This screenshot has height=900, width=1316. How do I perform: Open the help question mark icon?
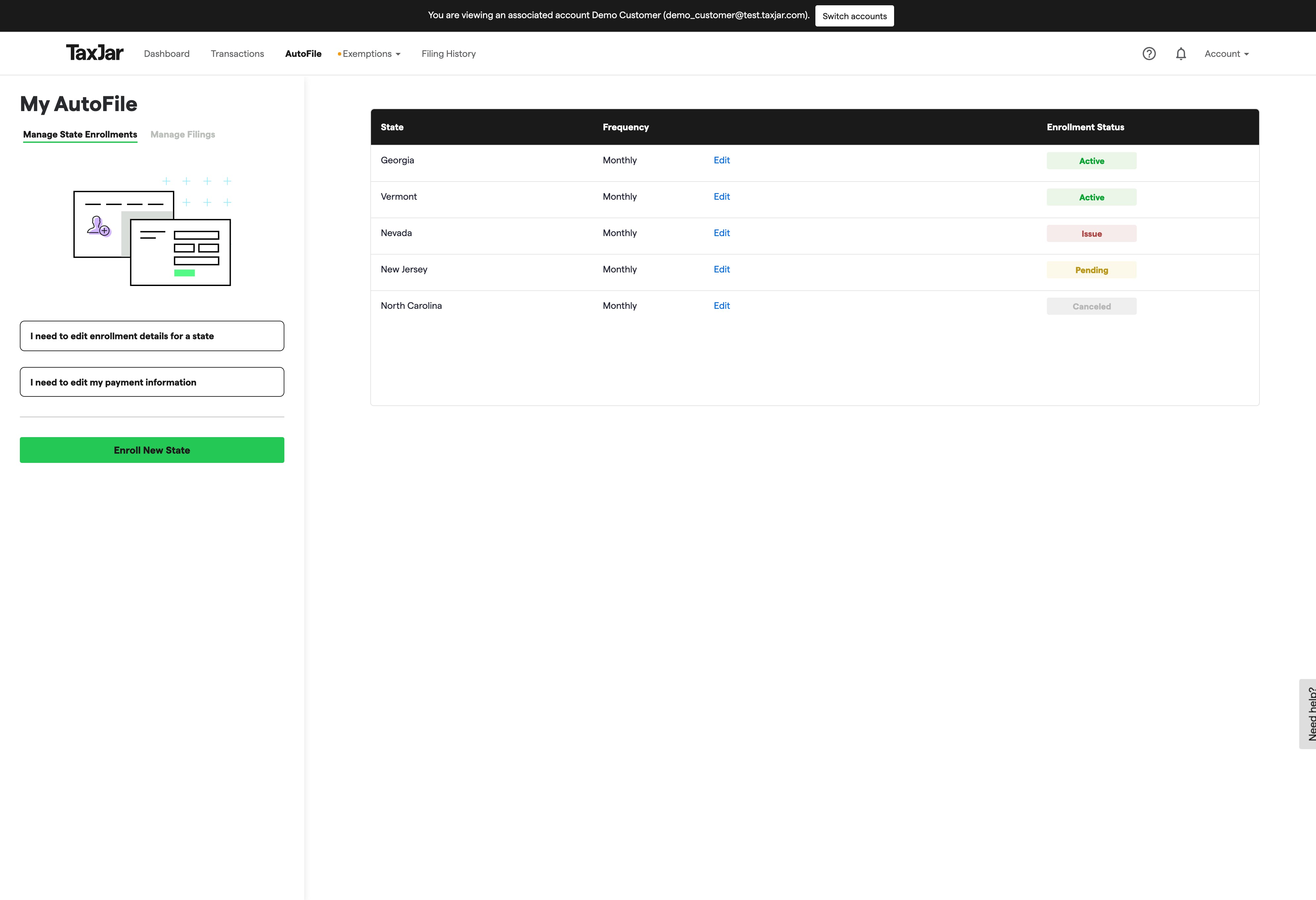(x=1149, y=54)
